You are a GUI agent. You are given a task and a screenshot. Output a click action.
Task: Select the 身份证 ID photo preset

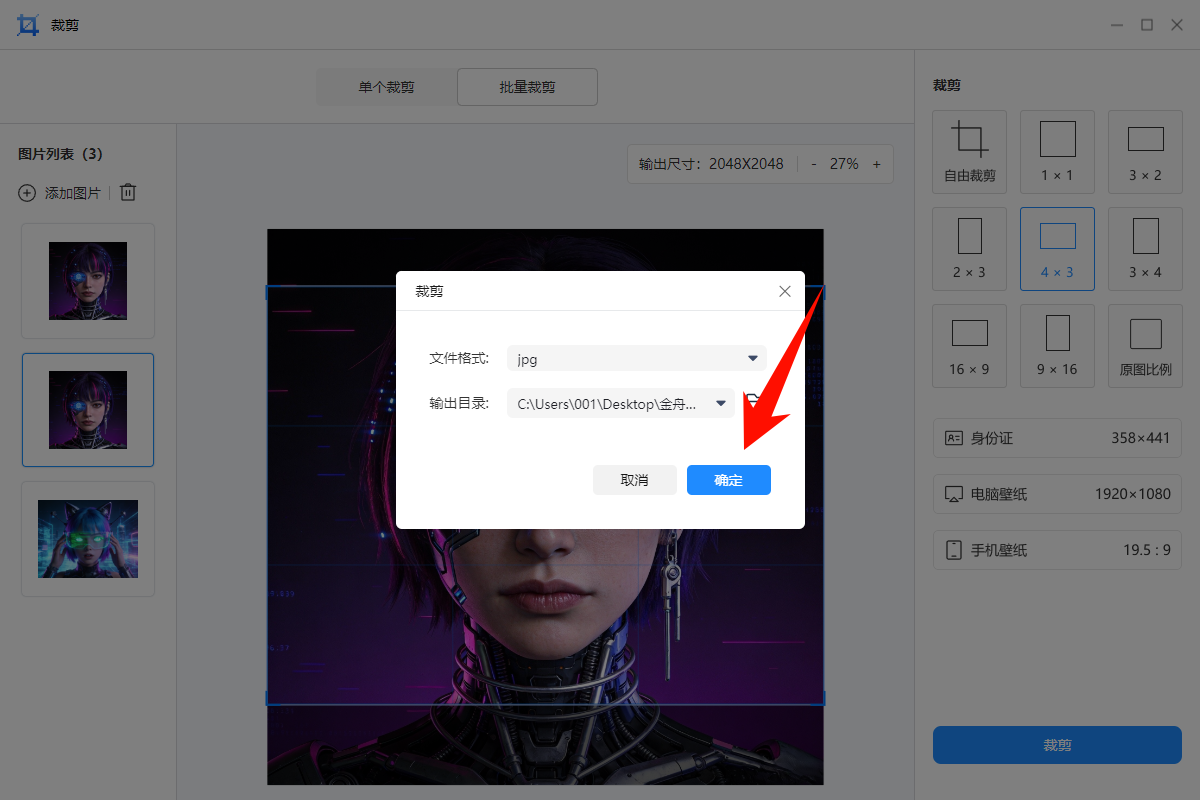click(x=1057, y=438)
